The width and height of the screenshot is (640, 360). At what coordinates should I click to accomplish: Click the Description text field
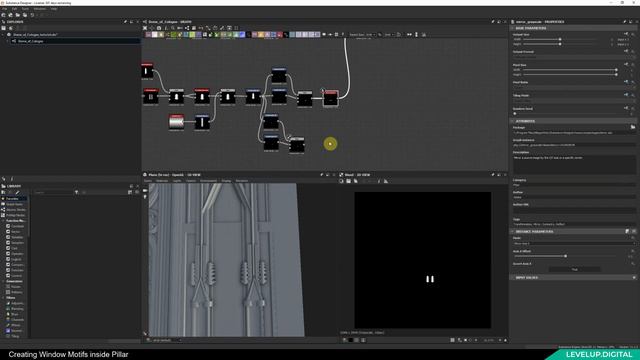[574, 164]
